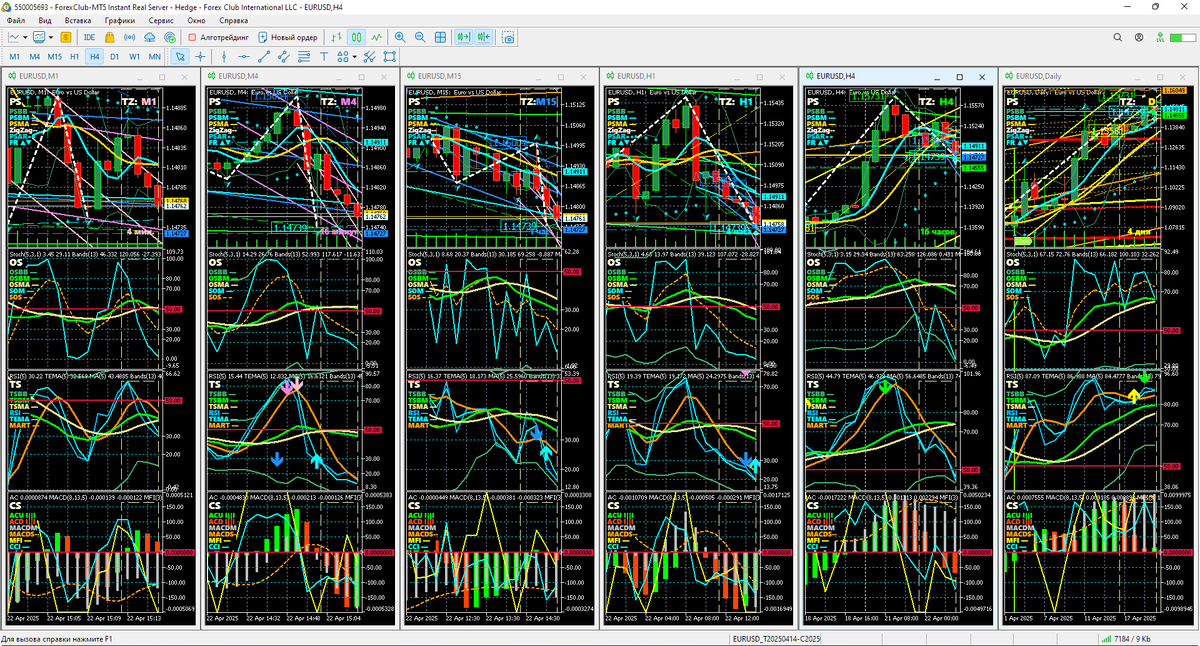The image size is (1200, 646).
Task: Expand the shapes objects dropdown arrow
Action: [x=354, y=57]
